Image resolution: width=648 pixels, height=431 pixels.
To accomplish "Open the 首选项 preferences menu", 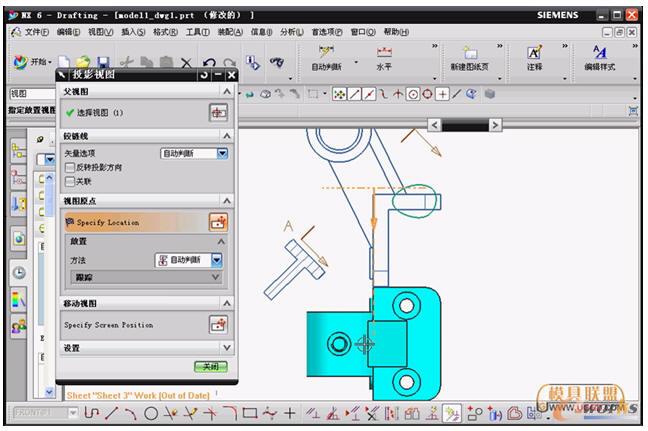I will (x=326, y=32).
